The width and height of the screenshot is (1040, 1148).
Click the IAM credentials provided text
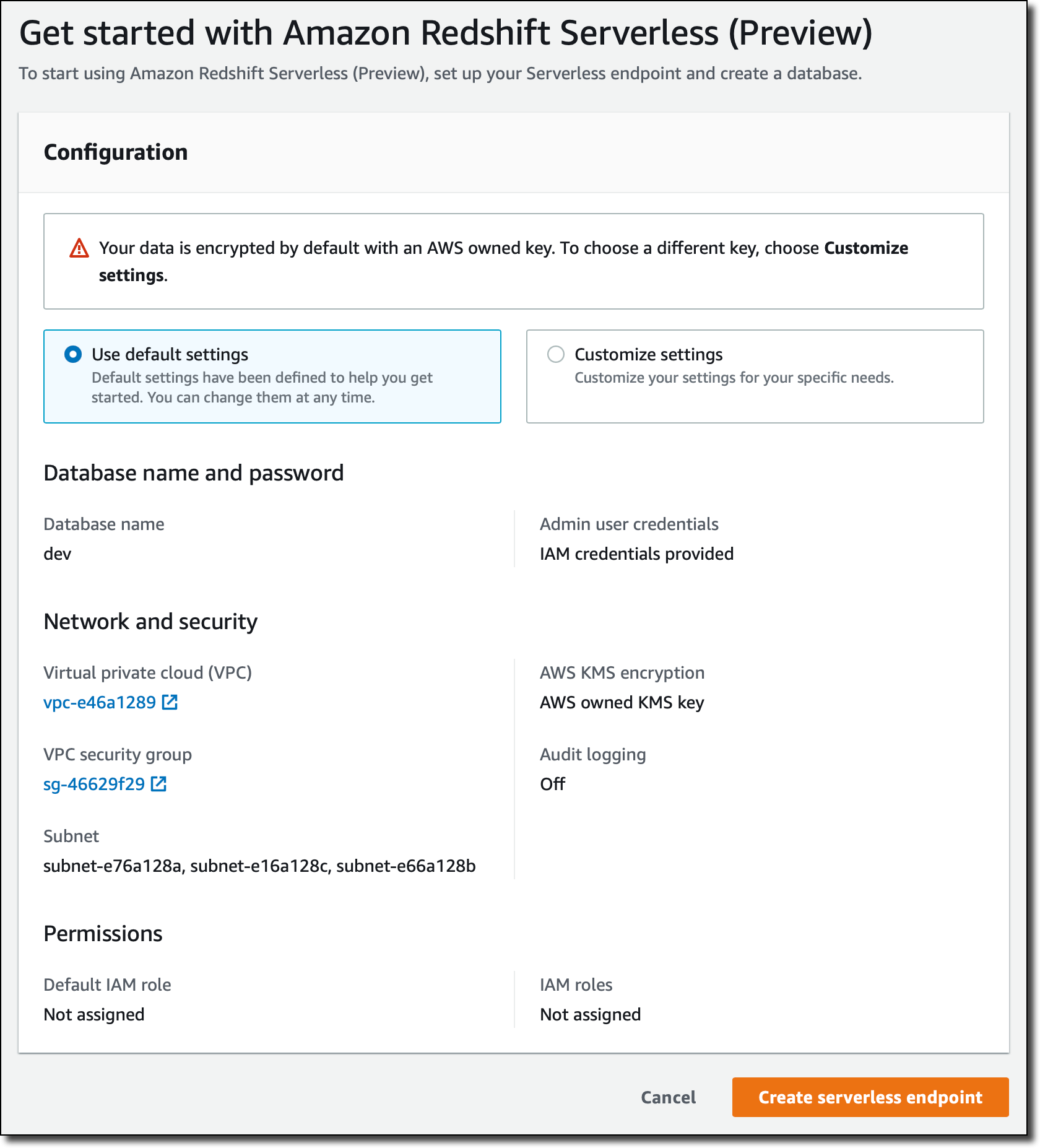pyautogui.click(x=636, y=554)
